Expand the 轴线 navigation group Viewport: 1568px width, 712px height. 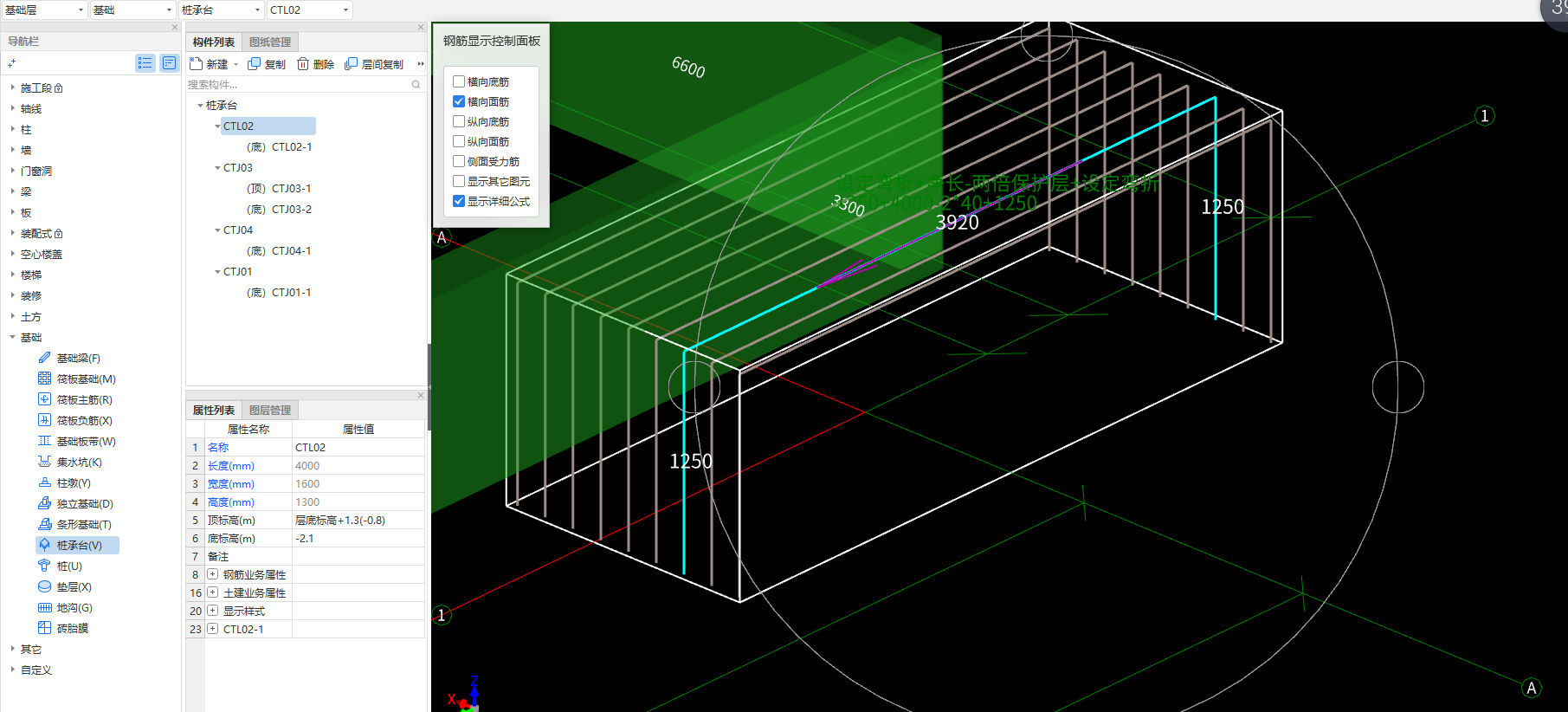coord(12,108)
